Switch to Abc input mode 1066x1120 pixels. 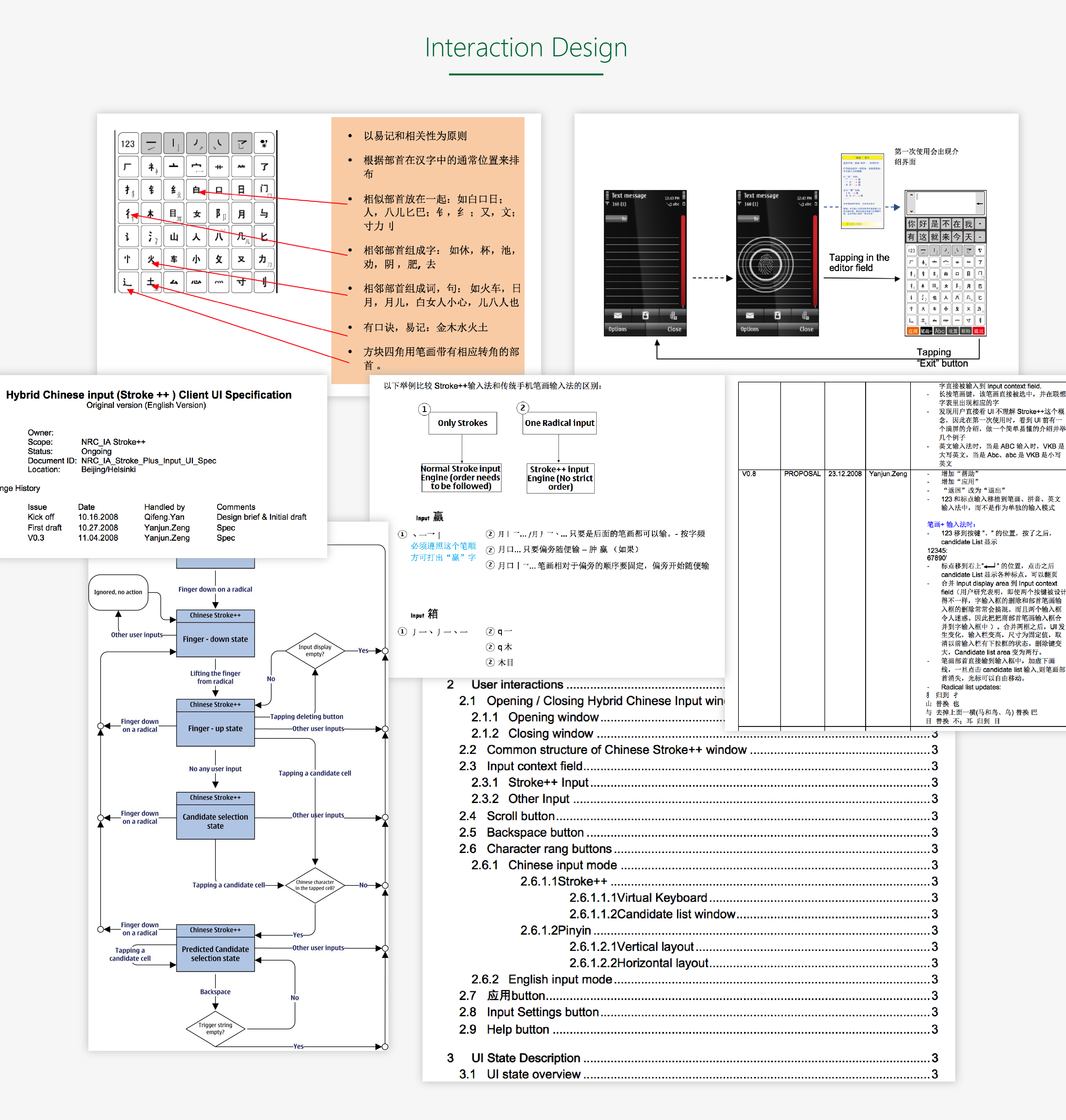pos(940,331)
